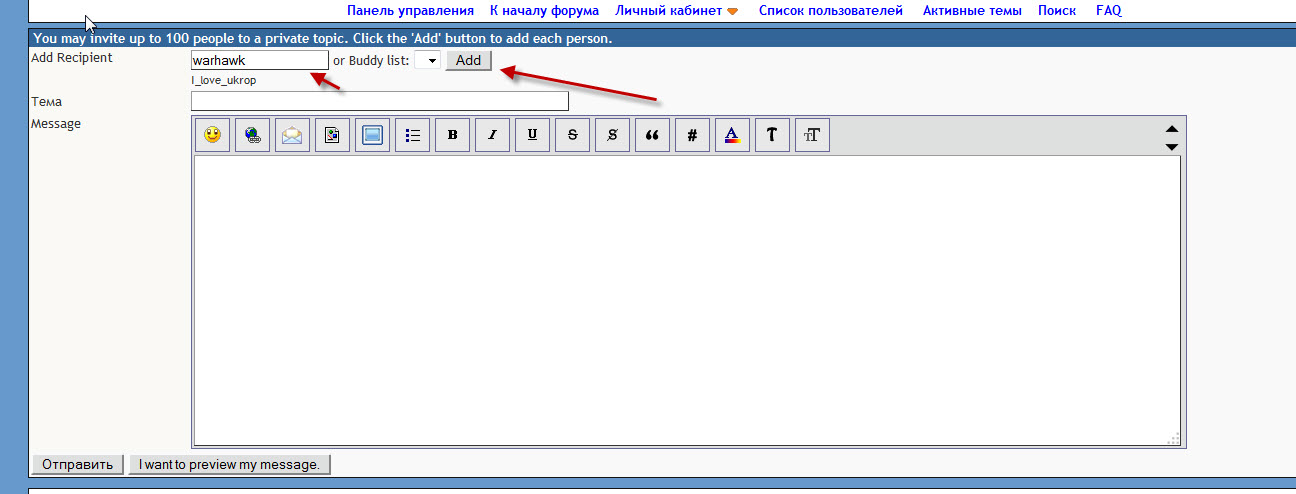Screen dimensions: 1296x494
Task: Click the hash code tag icon
Action: tap(692, 135)
